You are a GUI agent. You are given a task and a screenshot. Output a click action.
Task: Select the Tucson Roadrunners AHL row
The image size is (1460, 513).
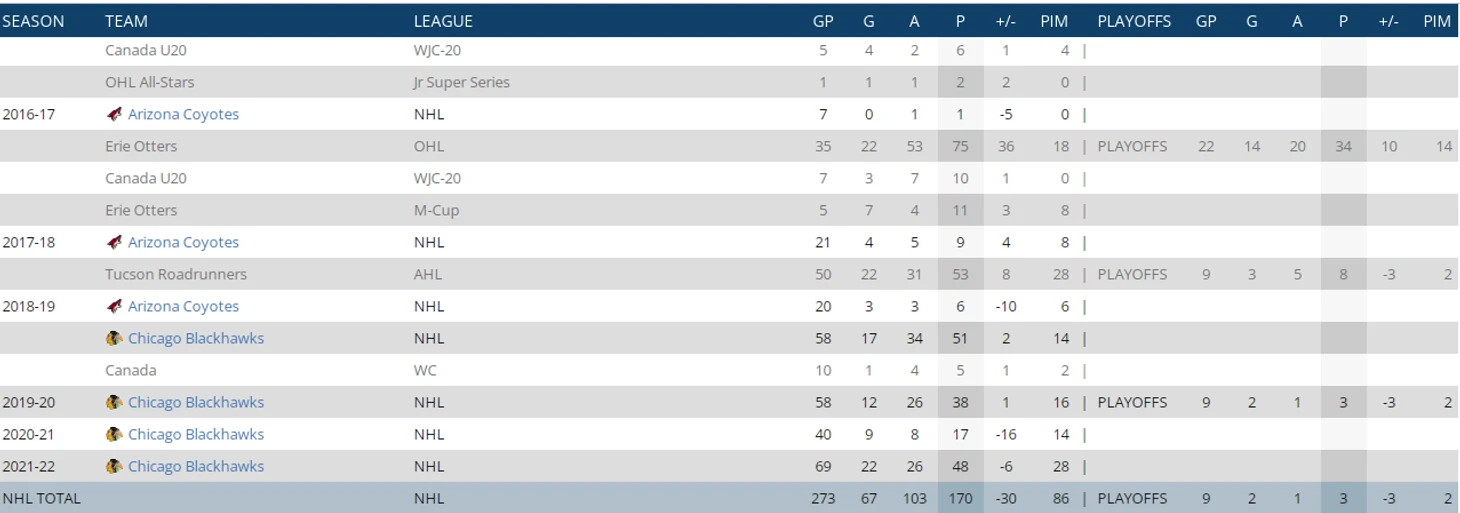coord(730,274)
